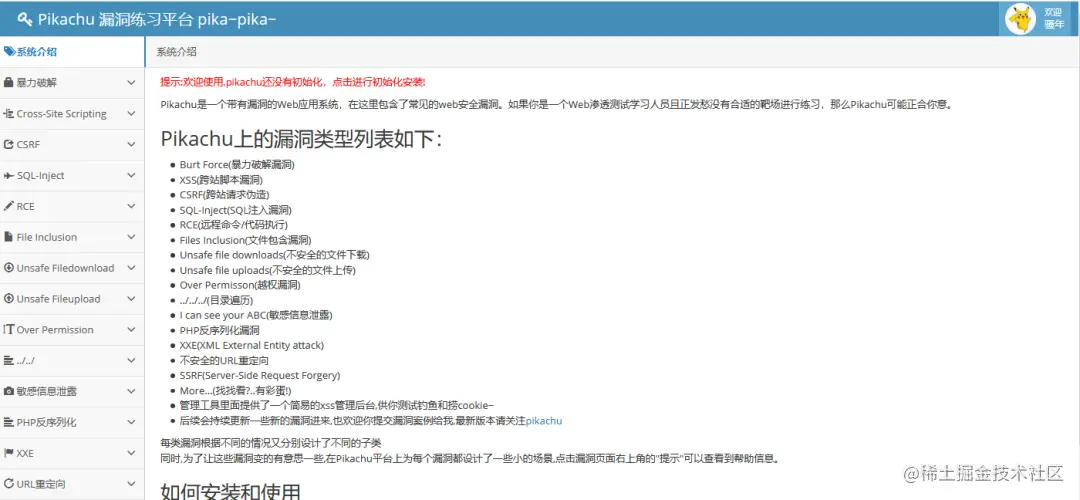The width and height of the screenshot is (1080, 500).
Task: Click the bars icon for PHP反序列化
Action: coord(9,422)
